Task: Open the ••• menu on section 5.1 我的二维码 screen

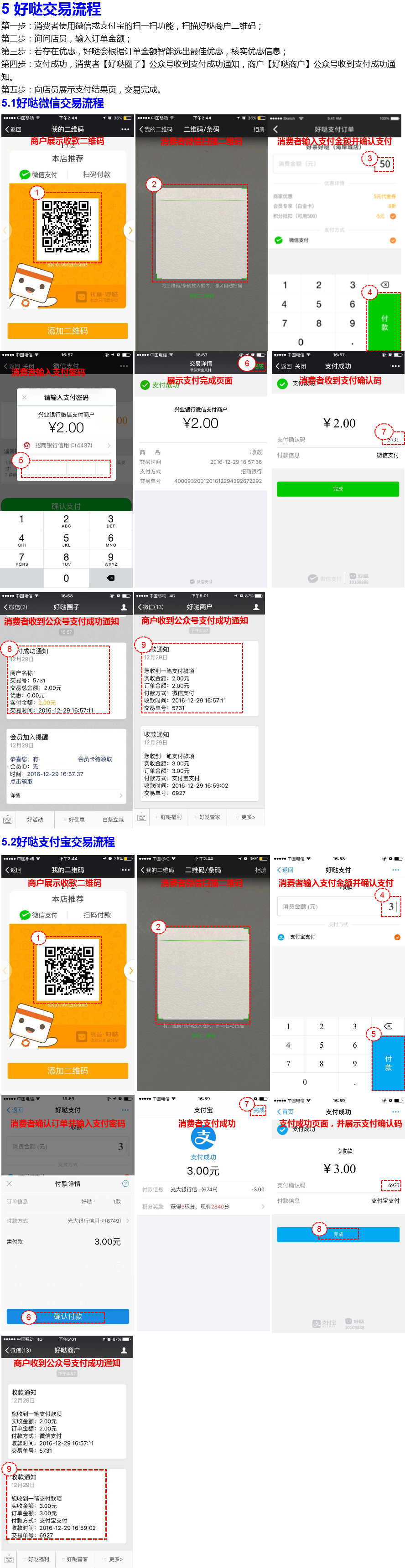Action: 125,129
